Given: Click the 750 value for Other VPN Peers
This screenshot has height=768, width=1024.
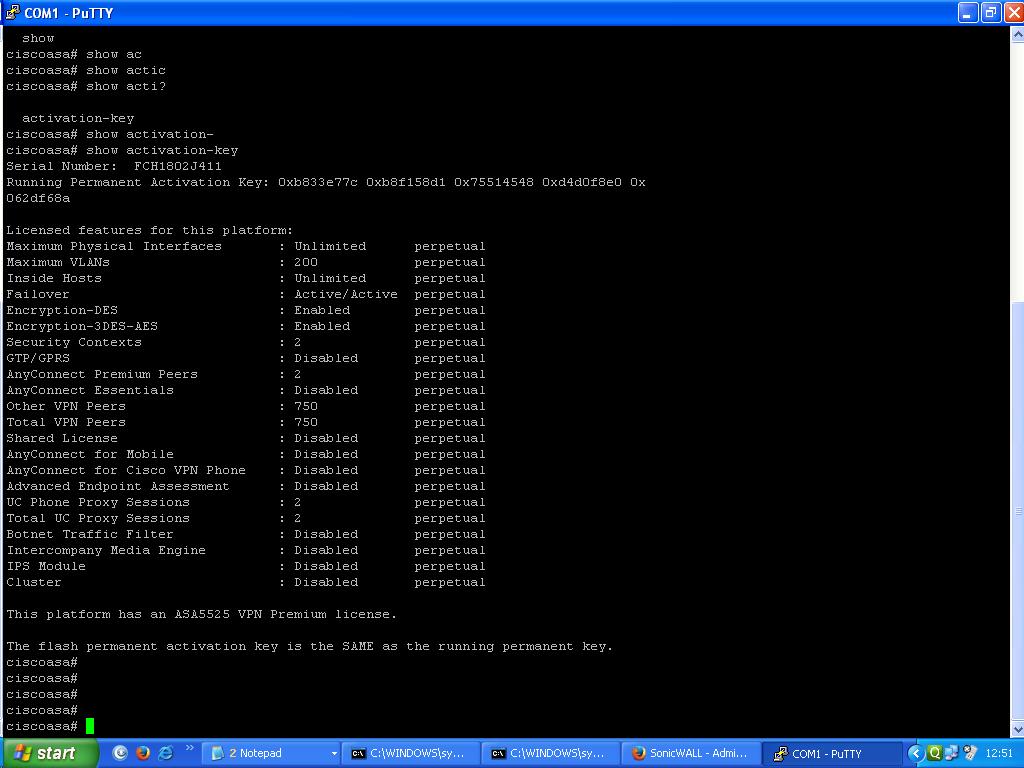Looking at the screenshot, I should point(306,406).
